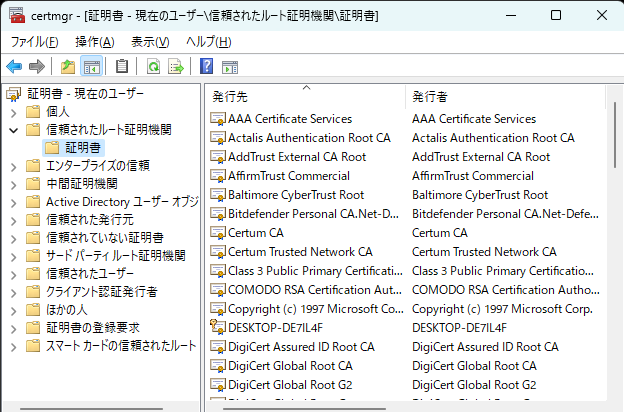This screenshot has height=412, width=624.
Task: Click folder icon of 中間証明機関
Action: coord(33,184)
